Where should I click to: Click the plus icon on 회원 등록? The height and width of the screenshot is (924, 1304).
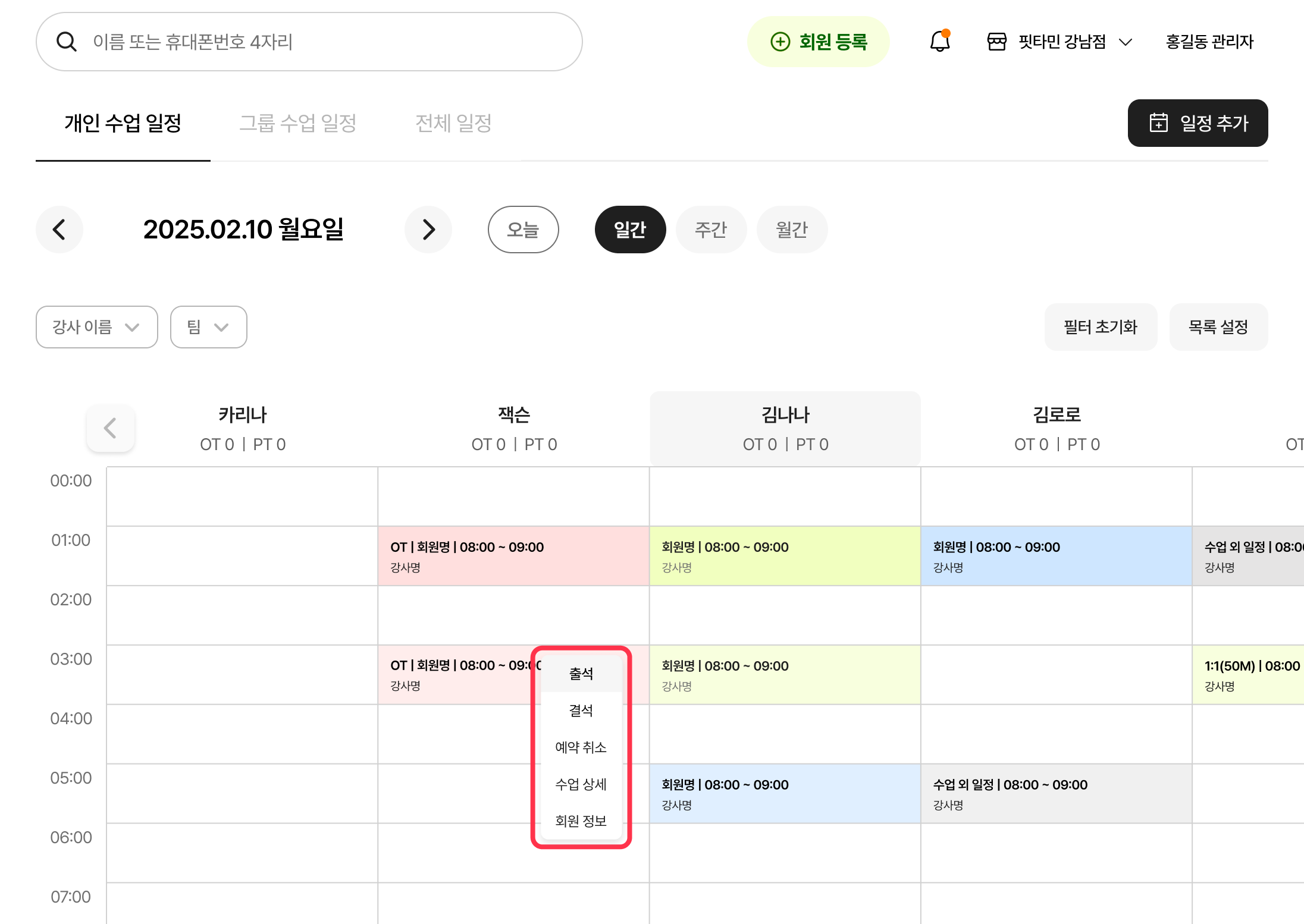[780, 42]
